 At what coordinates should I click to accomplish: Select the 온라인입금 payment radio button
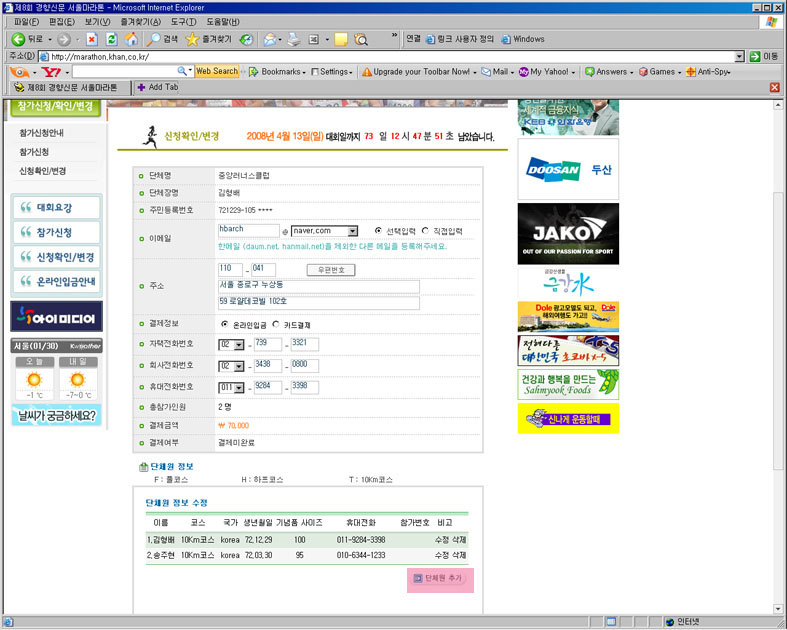click(223, 325)
